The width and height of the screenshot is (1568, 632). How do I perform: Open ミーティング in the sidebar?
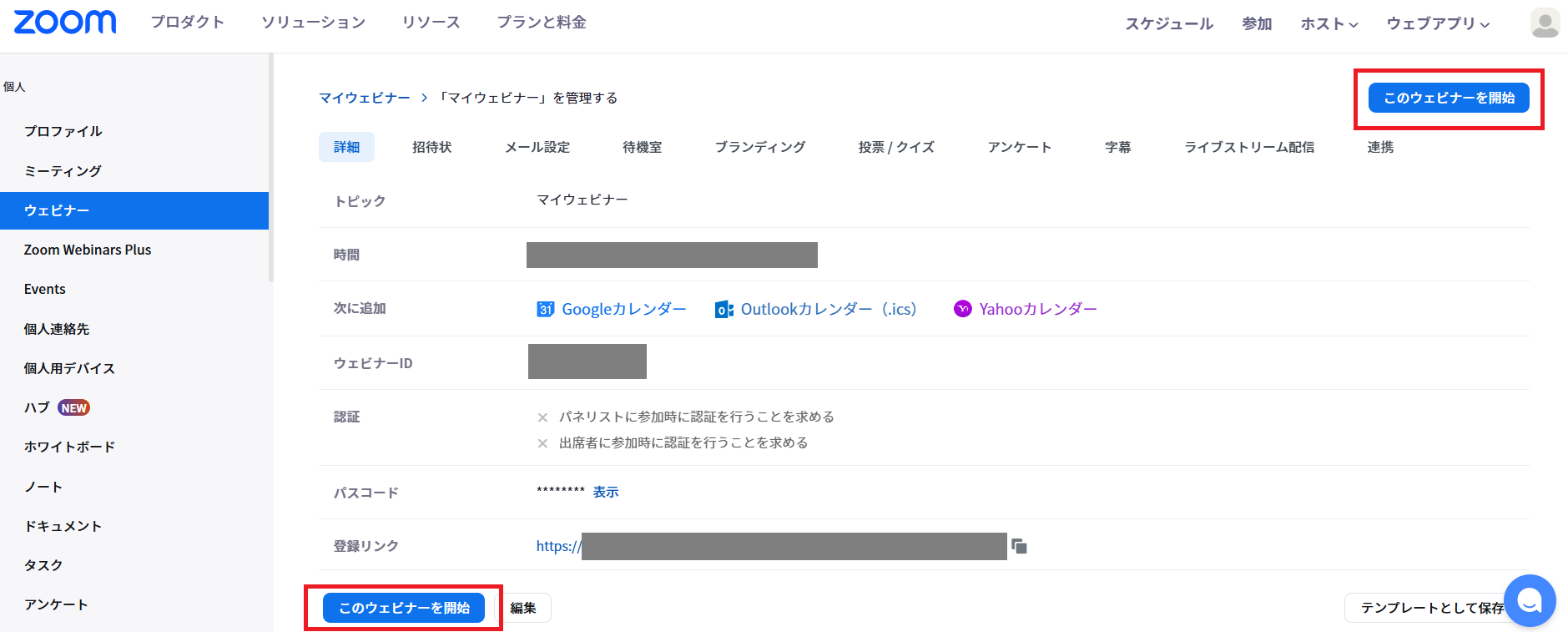point(63,171)
